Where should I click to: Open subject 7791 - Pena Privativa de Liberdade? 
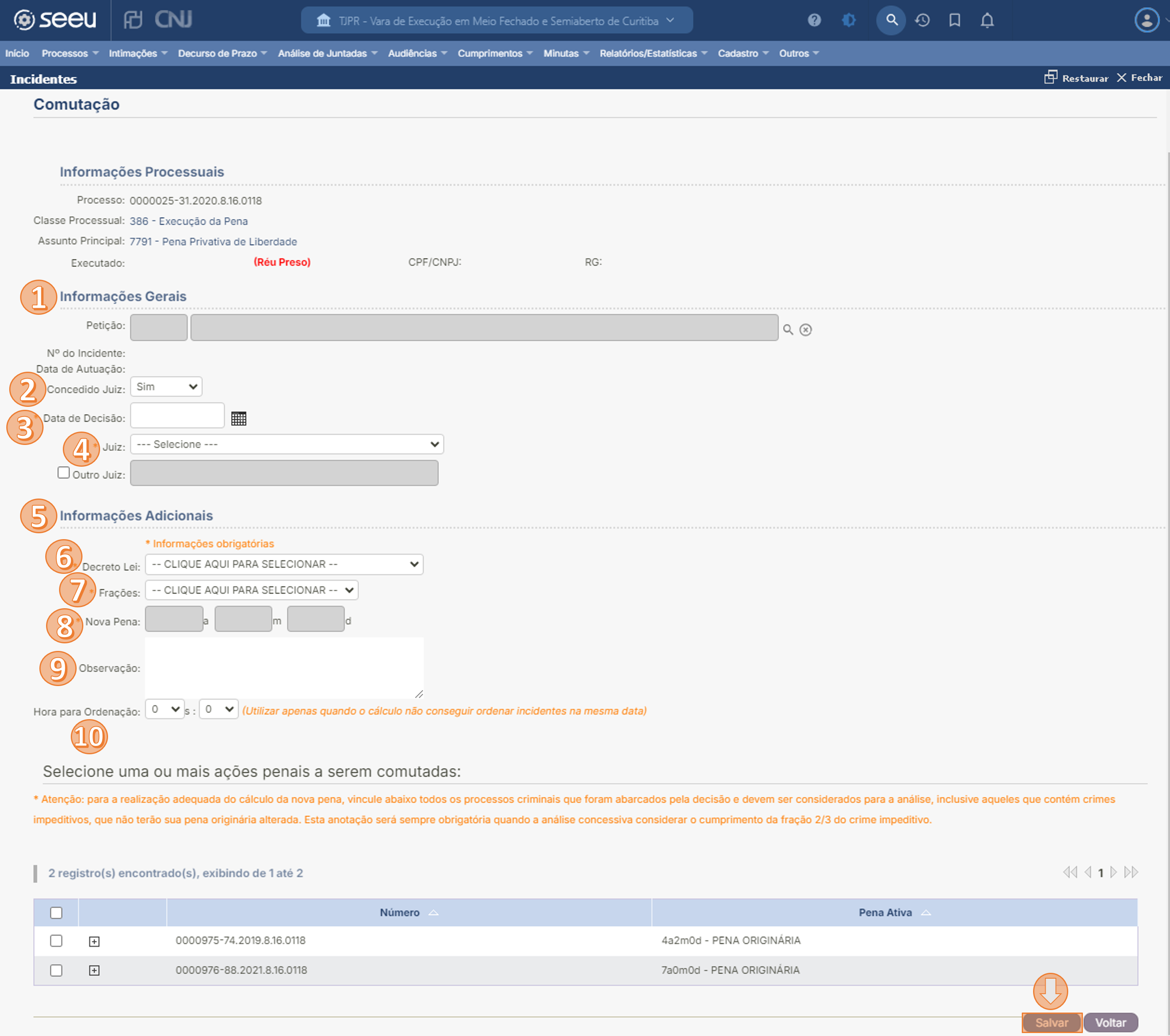coord(213,242)
